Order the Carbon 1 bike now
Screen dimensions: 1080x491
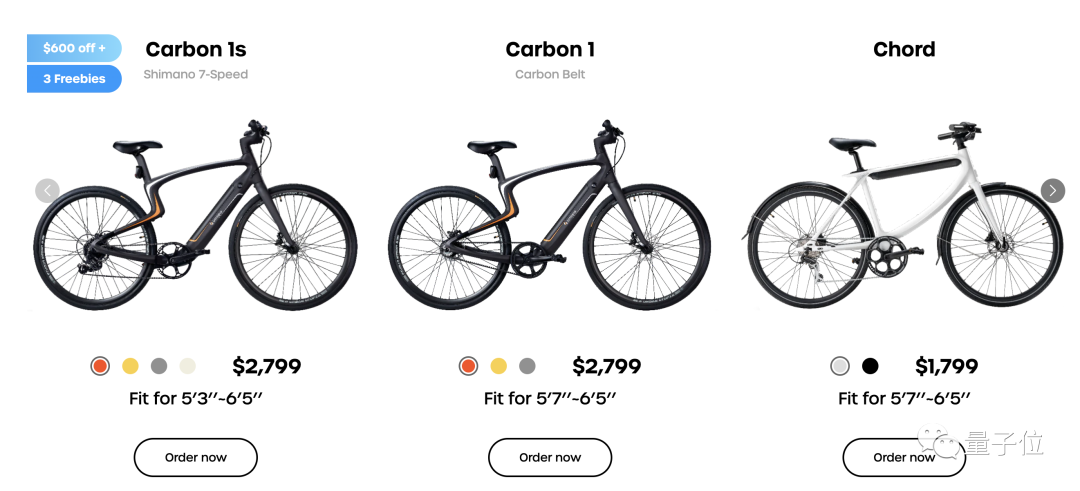coord(550,457)
